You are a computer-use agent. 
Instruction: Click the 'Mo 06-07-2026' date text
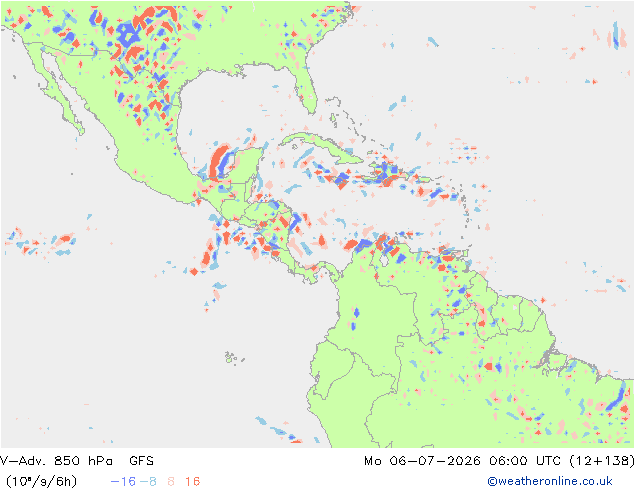pos(422,460)
